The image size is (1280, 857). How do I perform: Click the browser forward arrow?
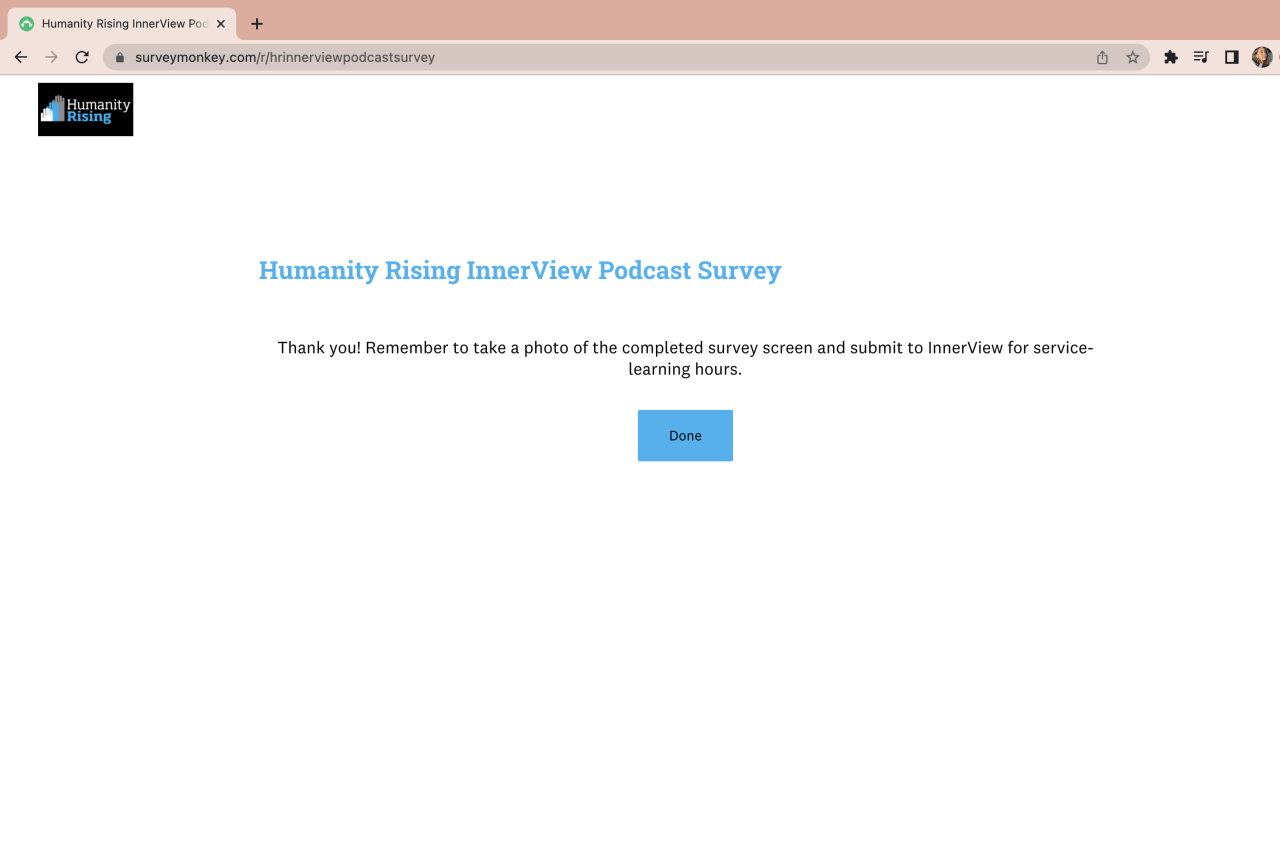[52, 57]
